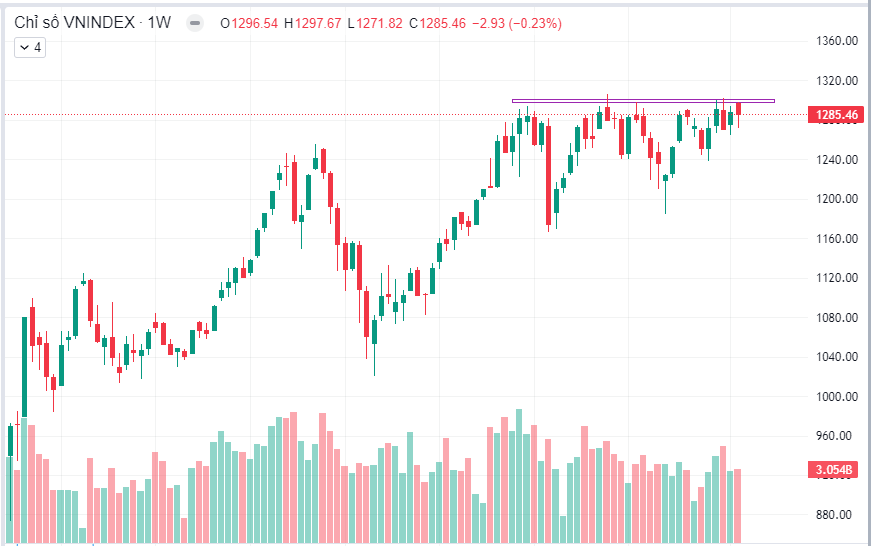
Task: Click the 1160.00 price axis label
Action: tap(837, 239)
